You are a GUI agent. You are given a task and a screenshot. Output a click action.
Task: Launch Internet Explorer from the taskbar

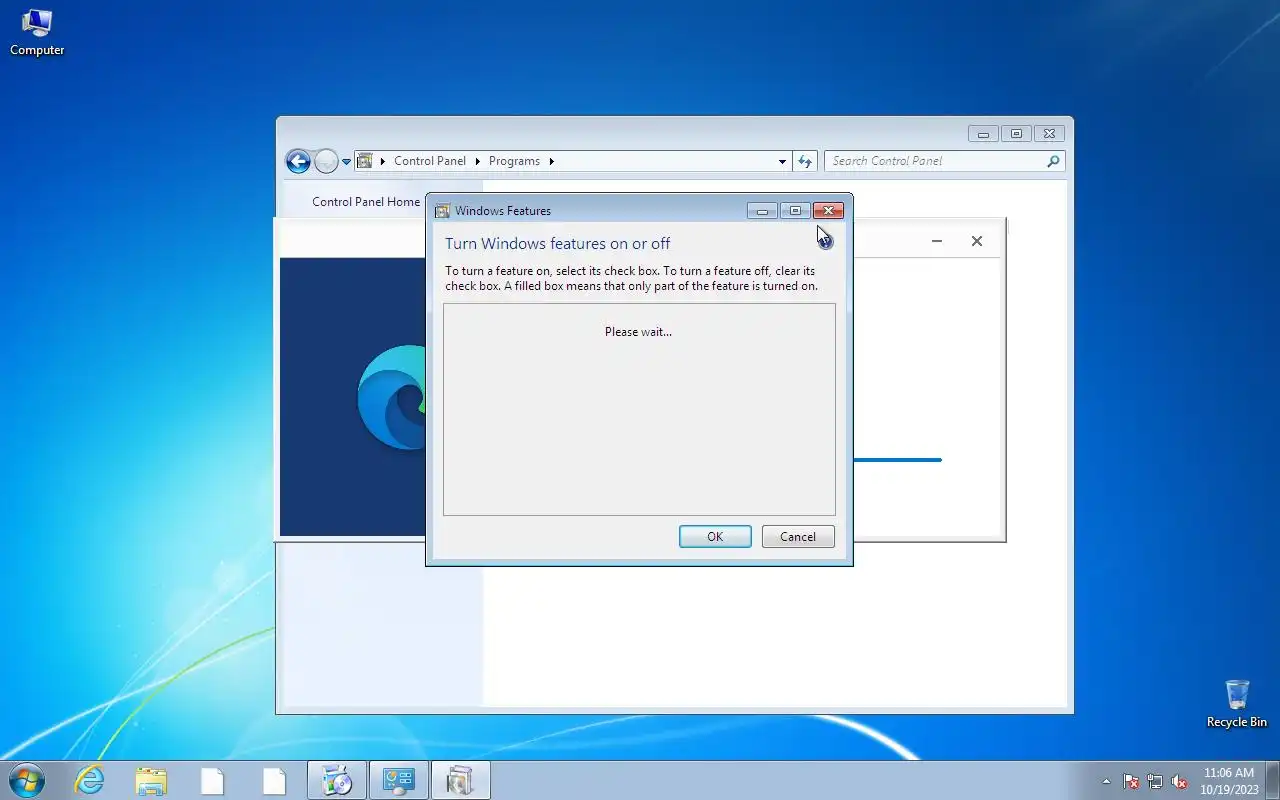90,780
